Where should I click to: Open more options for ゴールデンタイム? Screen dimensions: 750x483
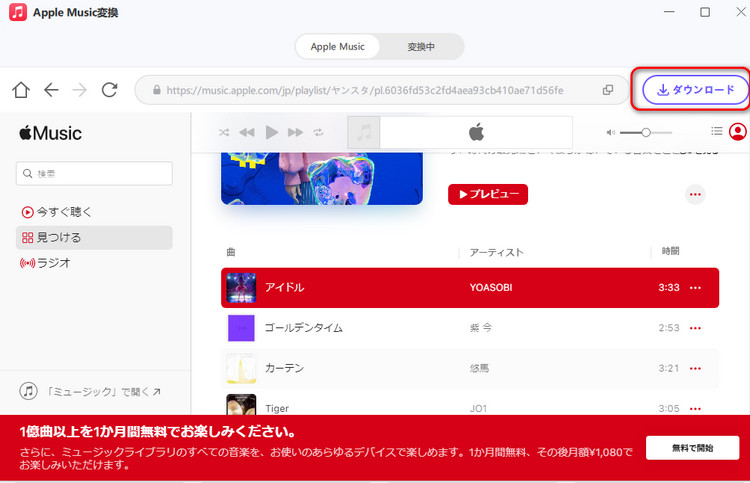pos(695,328)
